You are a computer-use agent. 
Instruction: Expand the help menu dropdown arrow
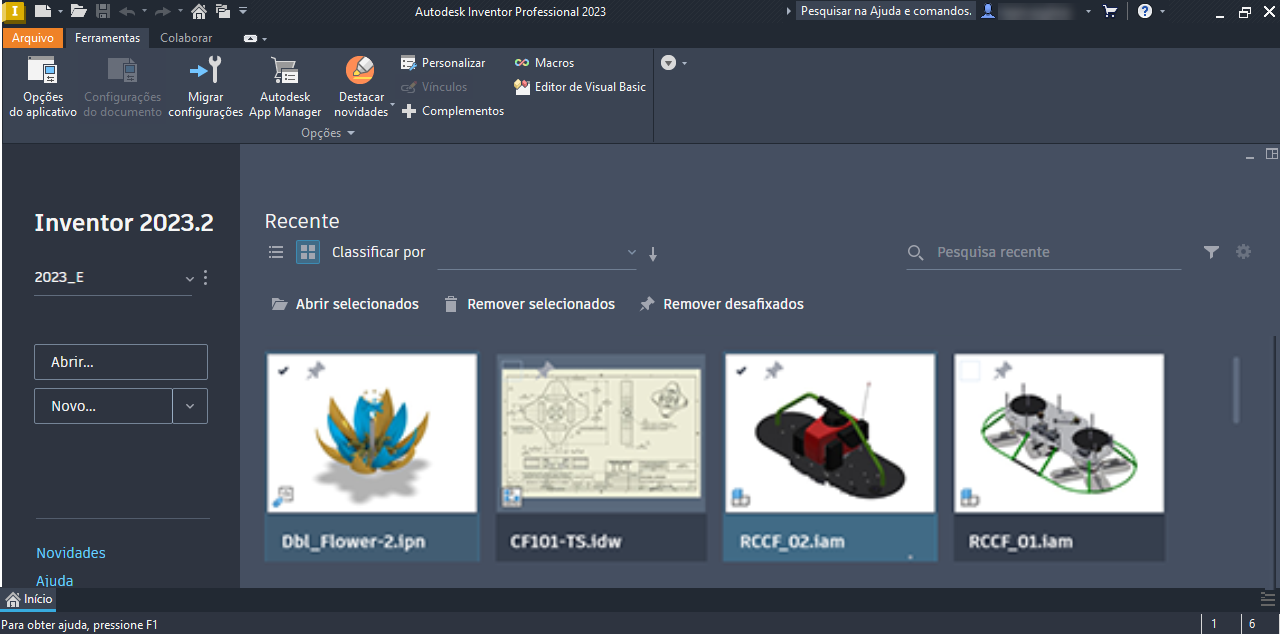[1162, 12]
